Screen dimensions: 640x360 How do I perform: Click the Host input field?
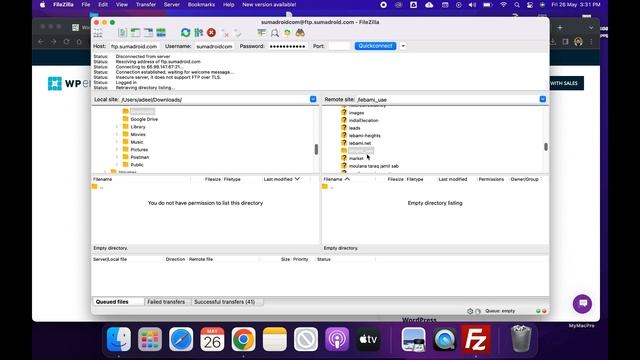pos(134,47)
